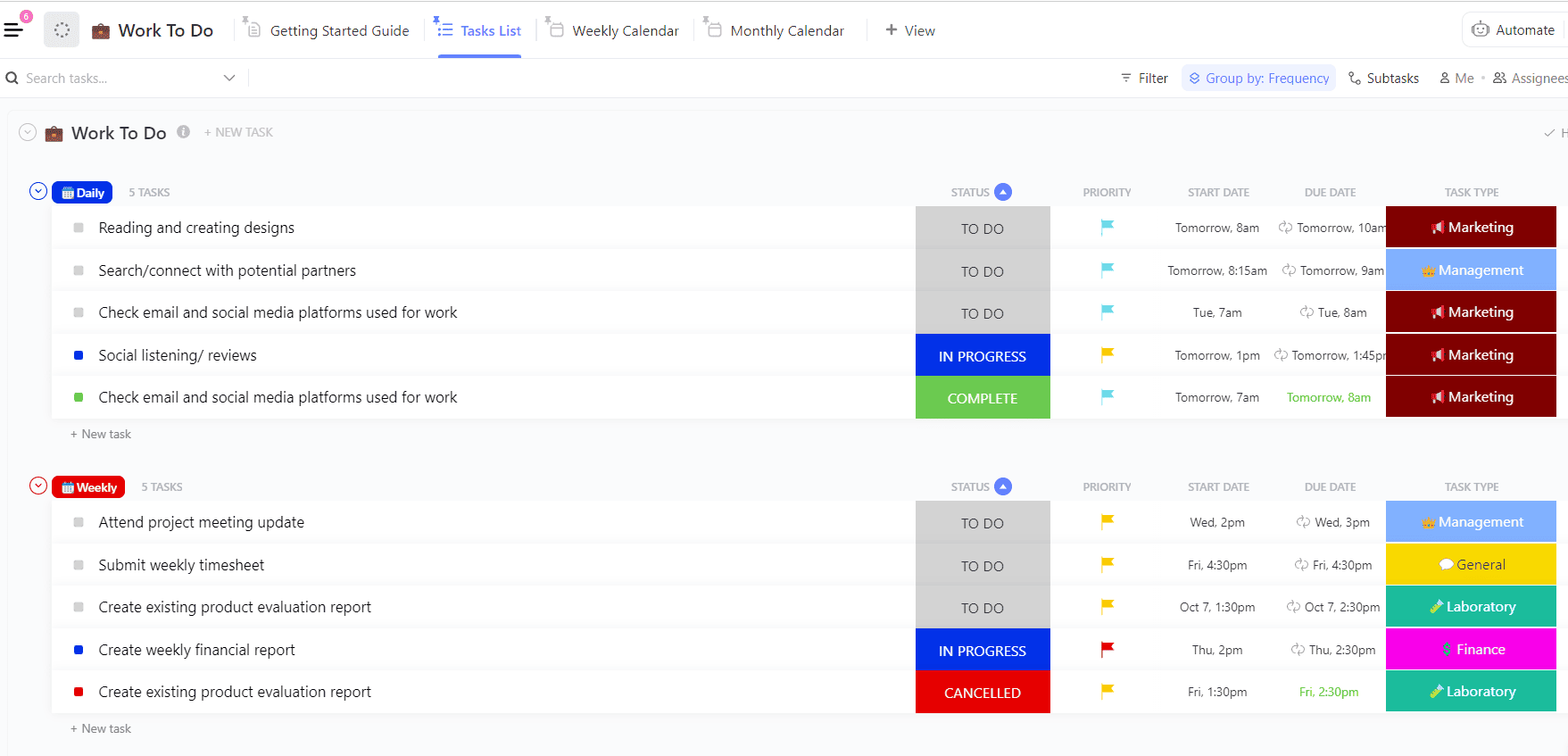This screenshot has height=756, width=1568.
Task: Collapse the Daily task group
Action: pos(38,191)
